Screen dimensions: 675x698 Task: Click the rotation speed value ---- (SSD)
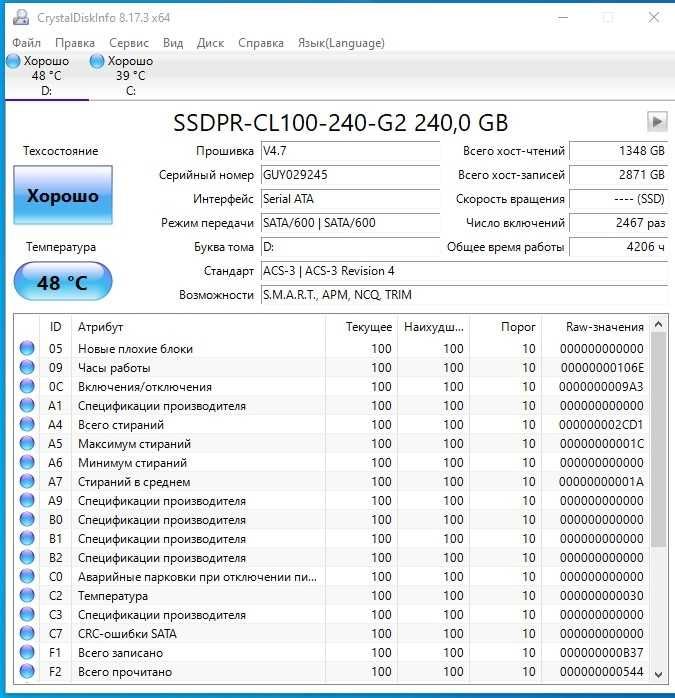pyautogui.click(x=618, y=199)
